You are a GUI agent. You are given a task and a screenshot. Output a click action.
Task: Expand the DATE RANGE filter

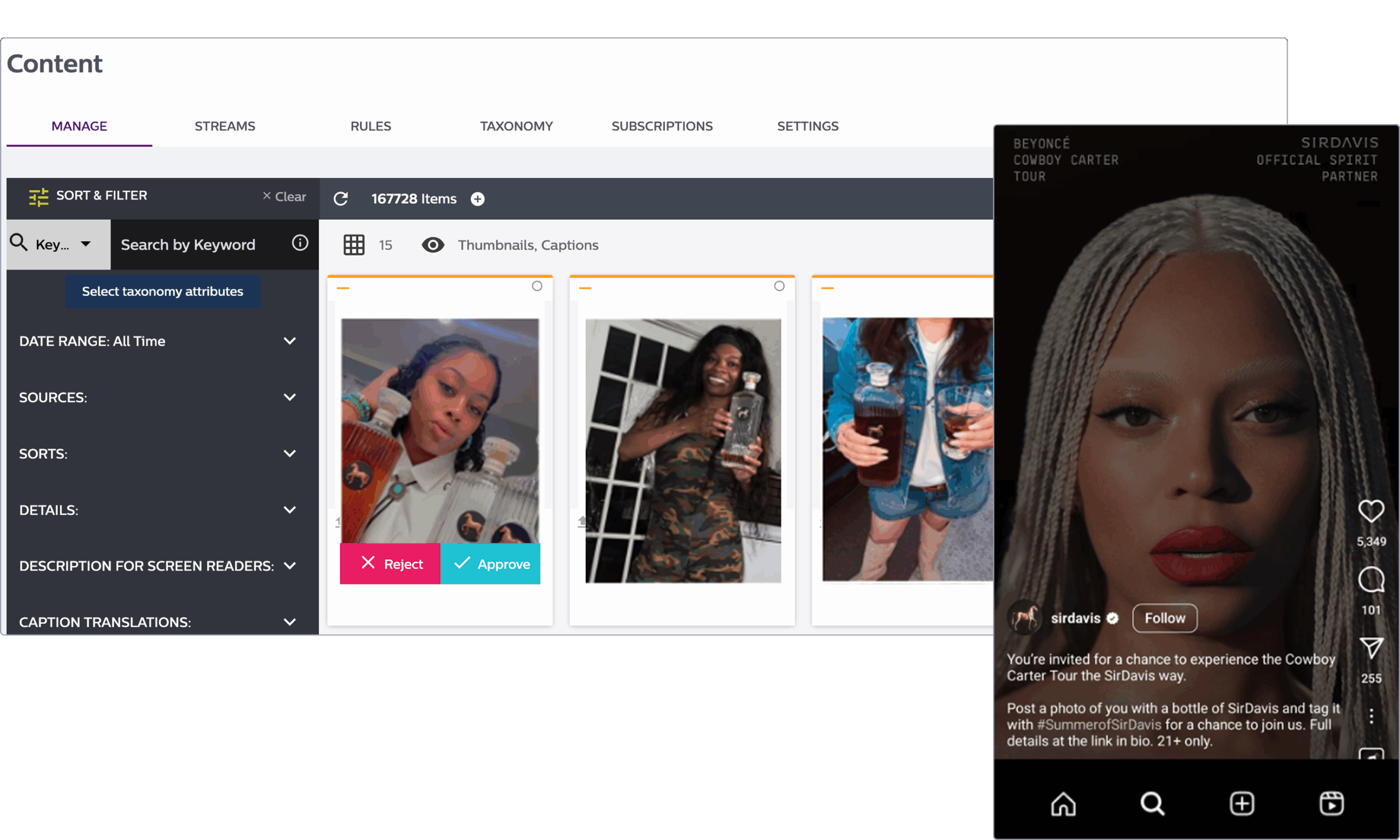pos(289,341)
